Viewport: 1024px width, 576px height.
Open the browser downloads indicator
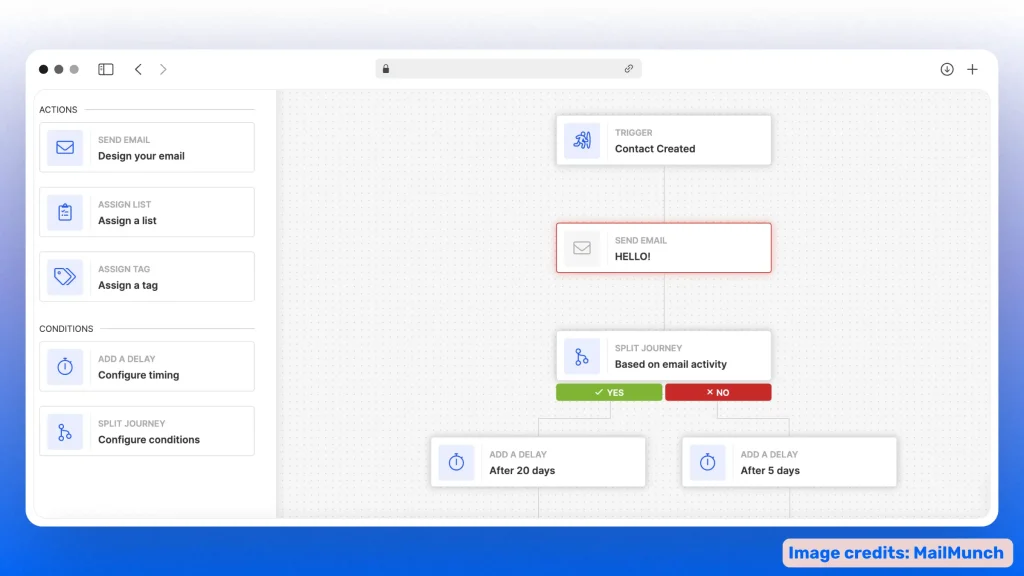946,69
